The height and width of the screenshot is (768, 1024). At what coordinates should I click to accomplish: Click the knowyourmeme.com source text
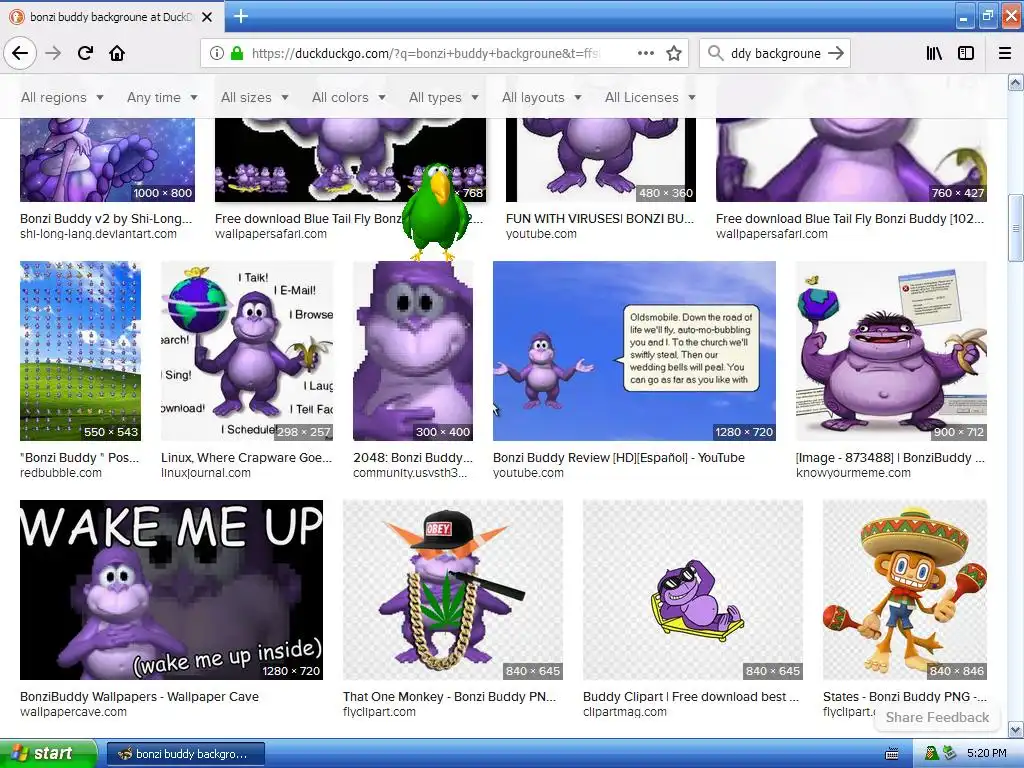(853, 473)
